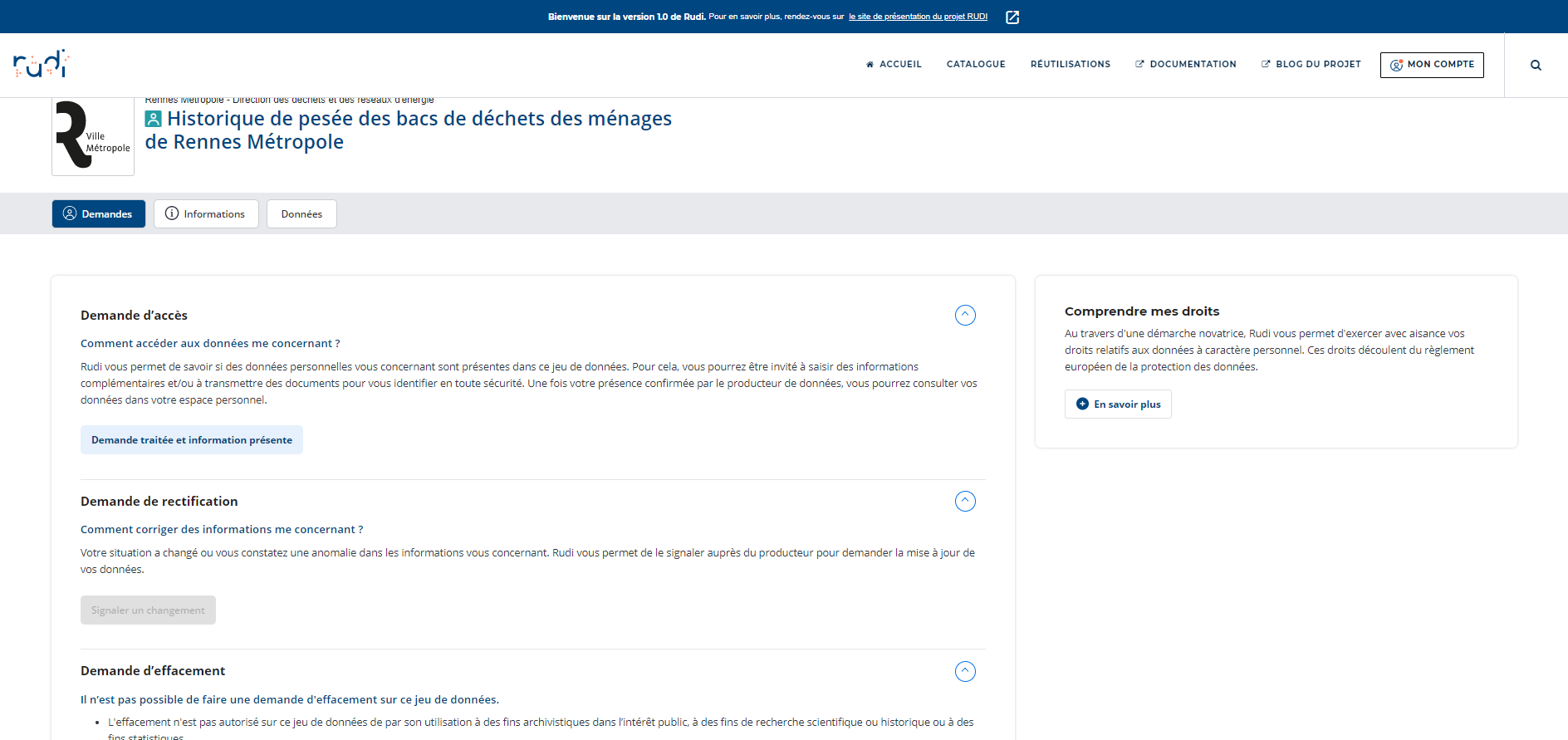This screenshot has height=740, width=1568.
Task: Click the external link icon in top banner
Action: pyautogui.click(x=1012, y=17)
